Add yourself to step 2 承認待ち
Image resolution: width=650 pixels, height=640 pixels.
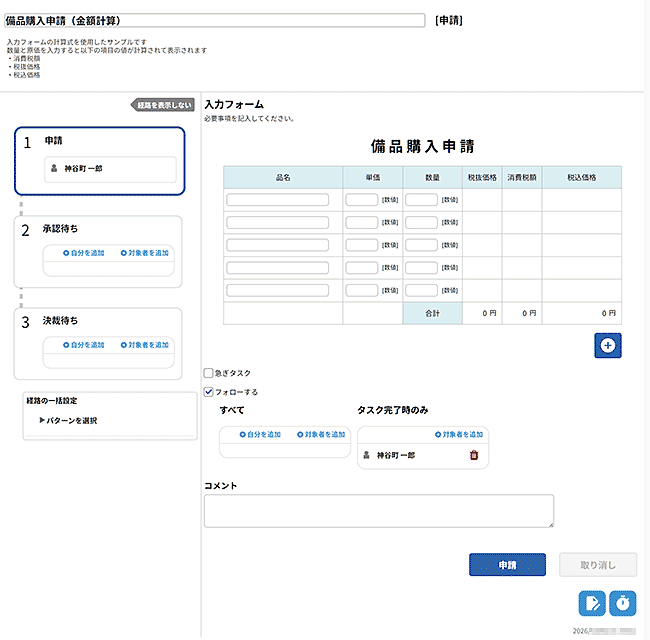pyautogui.click(x=84, y=253)
